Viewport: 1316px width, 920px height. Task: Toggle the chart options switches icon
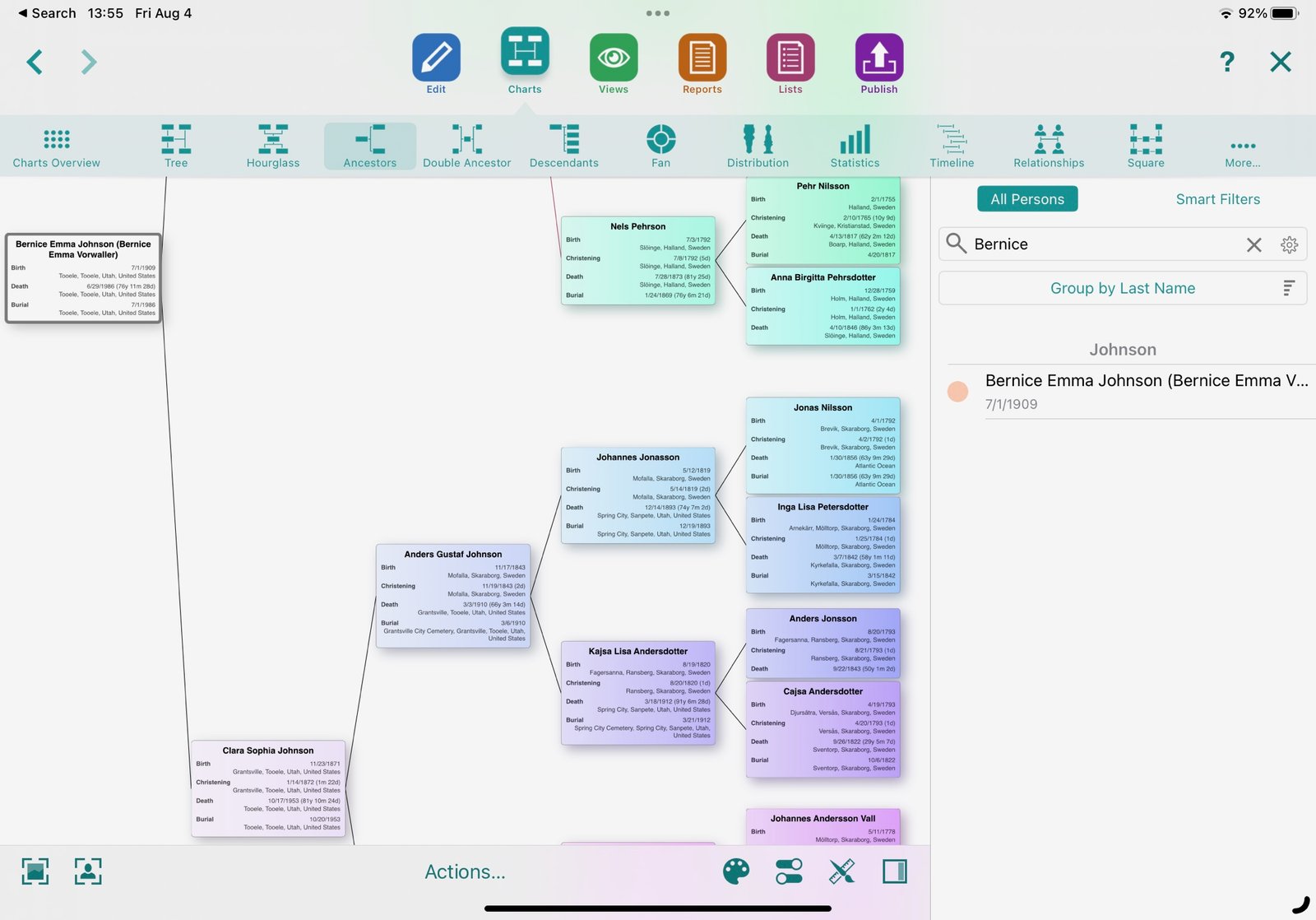(789, 871)
